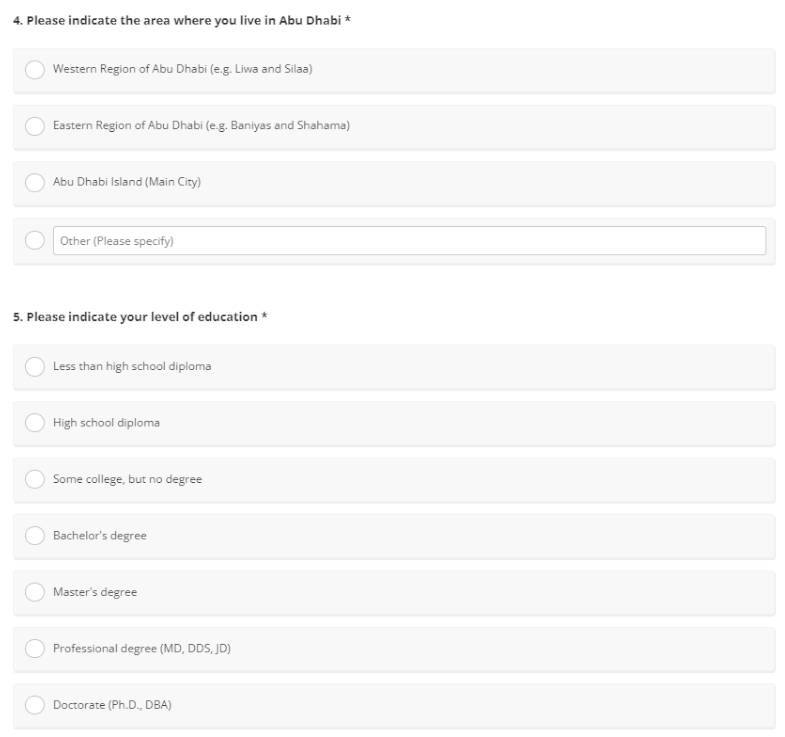This screenshot has width=785, height=737.
Task: Click the 'Master's degree' label text
Action: coord(95,592)
